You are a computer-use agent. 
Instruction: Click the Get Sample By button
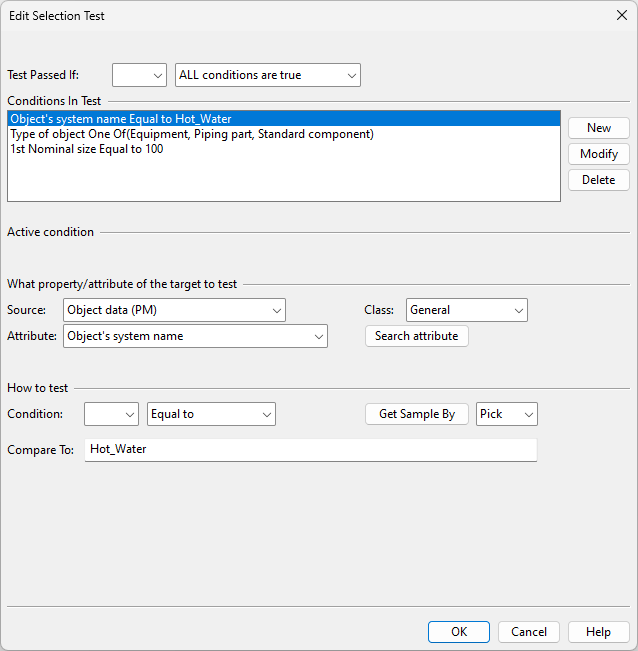click(416, 414)
